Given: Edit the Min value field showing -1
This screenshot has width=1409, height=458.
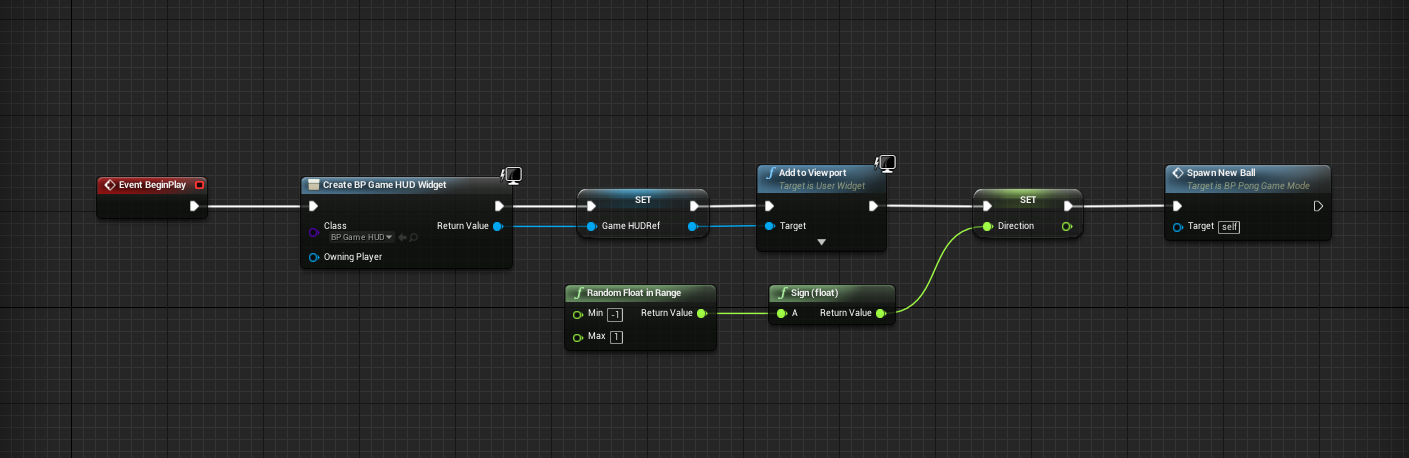Looking at the screenshot, I should tap(616, 314).
